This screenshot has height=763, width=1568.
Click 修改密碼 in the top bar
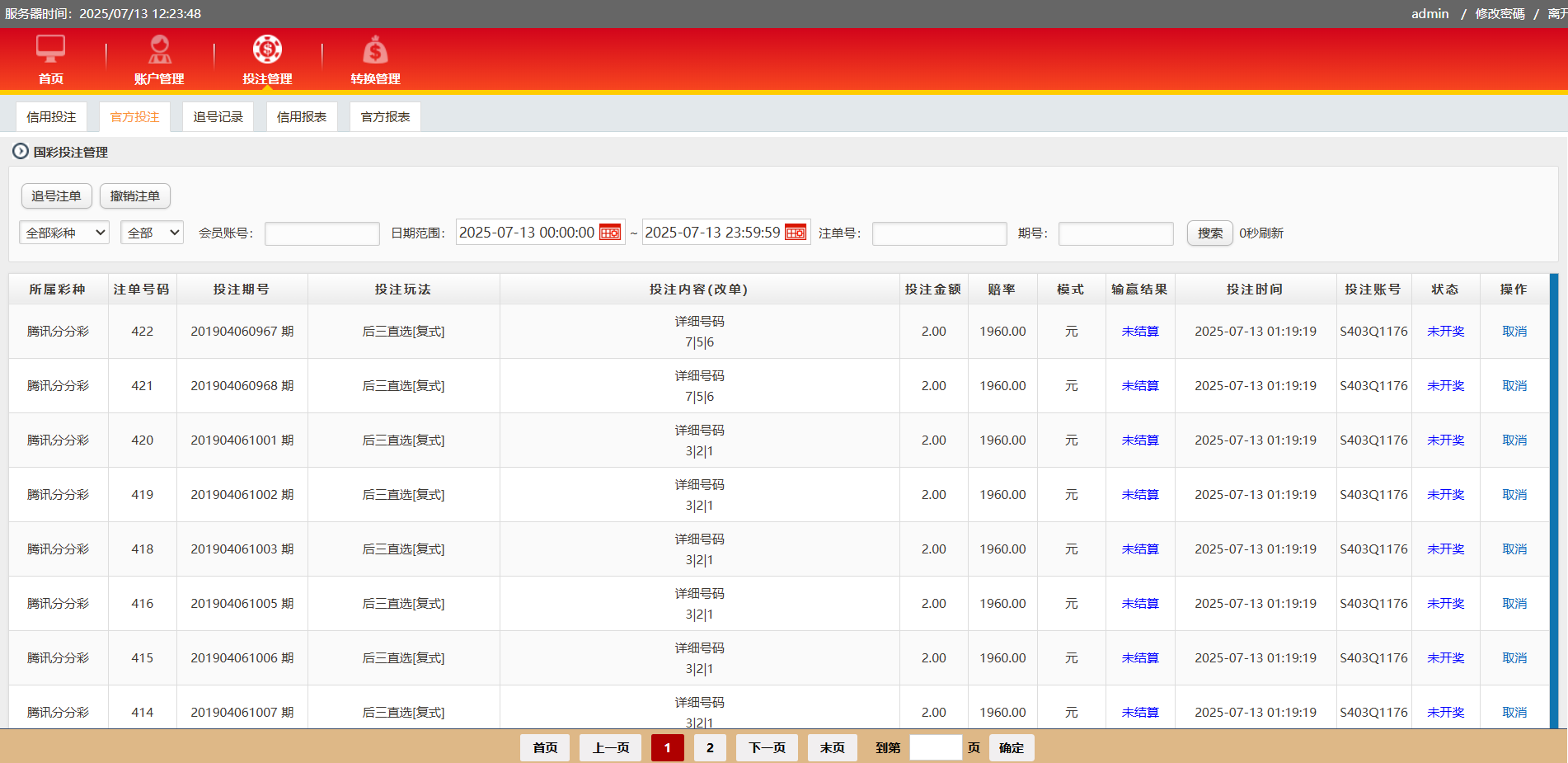pyautogui.click(x=1500, y=14)
